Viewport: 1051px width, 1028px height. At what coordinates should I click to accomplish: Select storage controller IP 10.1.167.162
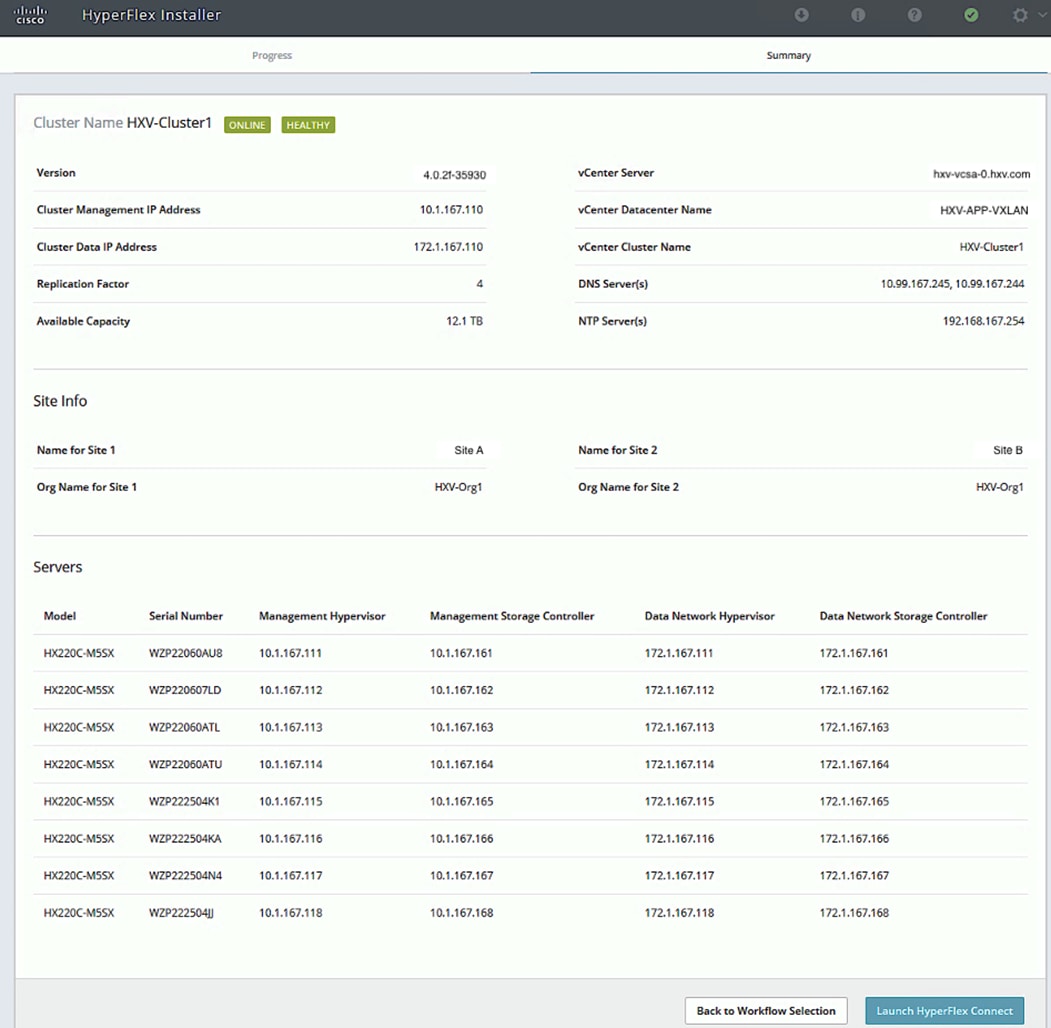pos(461,690)
